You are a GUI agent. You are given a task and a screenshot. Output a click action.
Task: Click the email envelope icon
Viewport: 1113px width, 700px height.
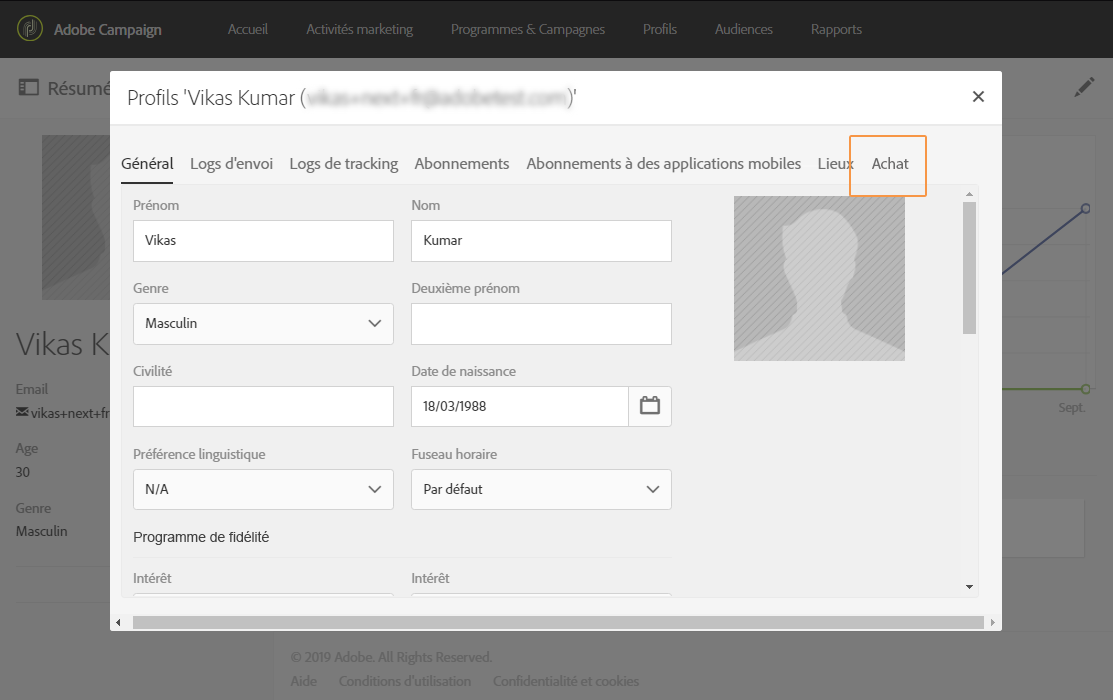tap(22, 412)
